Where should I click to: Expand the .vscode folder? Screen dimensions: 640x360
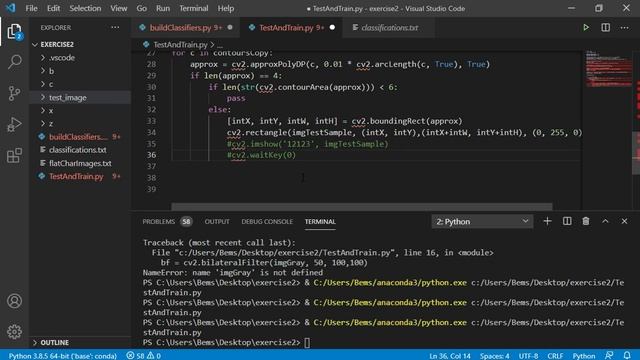pyautogui.click(x=80, y=58)
